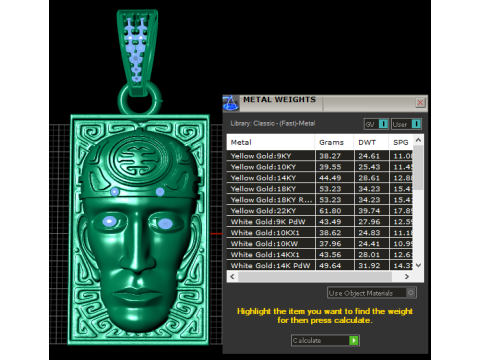
Task: Click the 24.61 DWT value
Action: click(369, 156)
